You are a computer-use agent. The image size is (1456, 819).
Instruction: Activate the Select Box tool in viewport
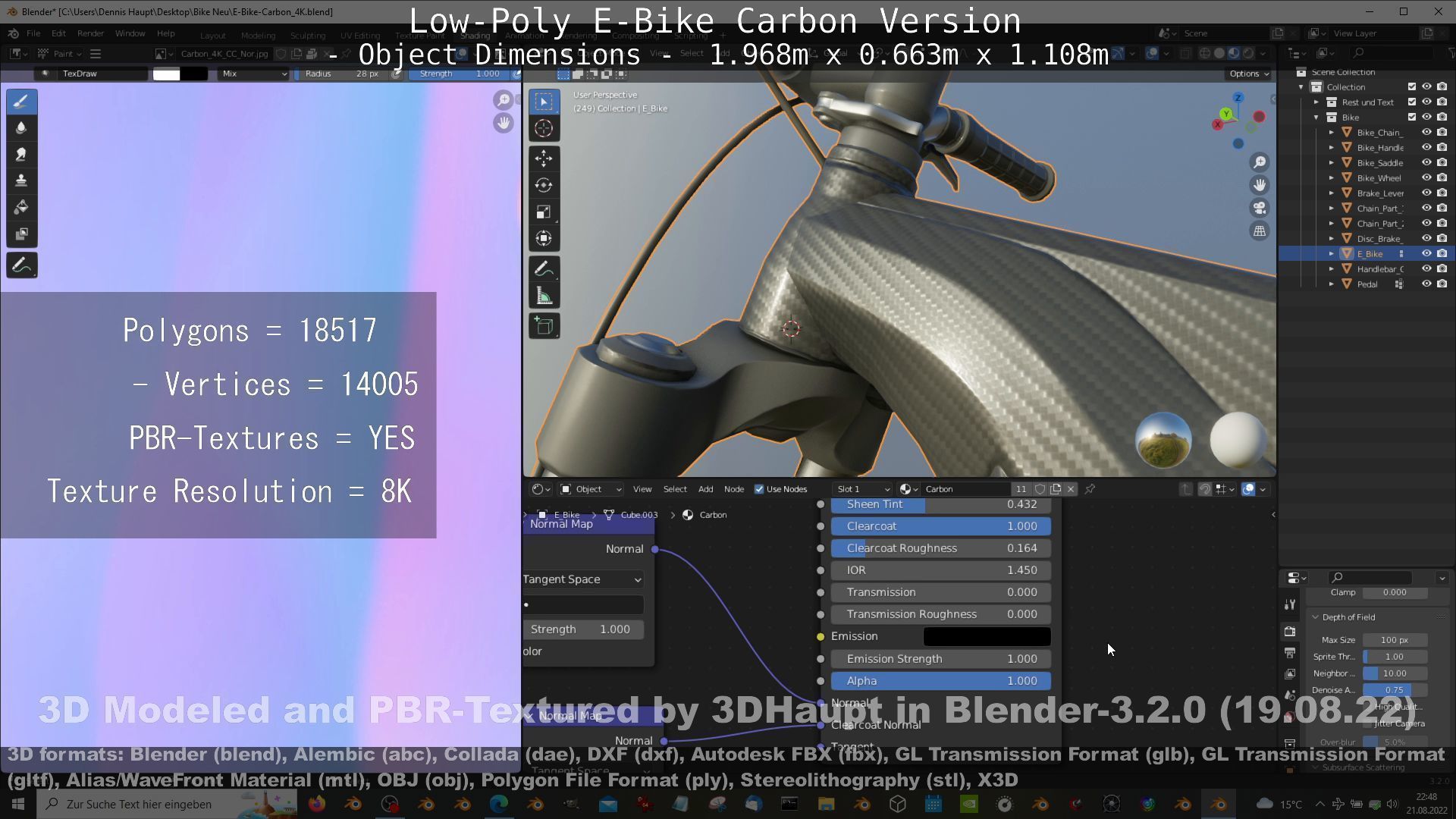click(x=544, y=102)
